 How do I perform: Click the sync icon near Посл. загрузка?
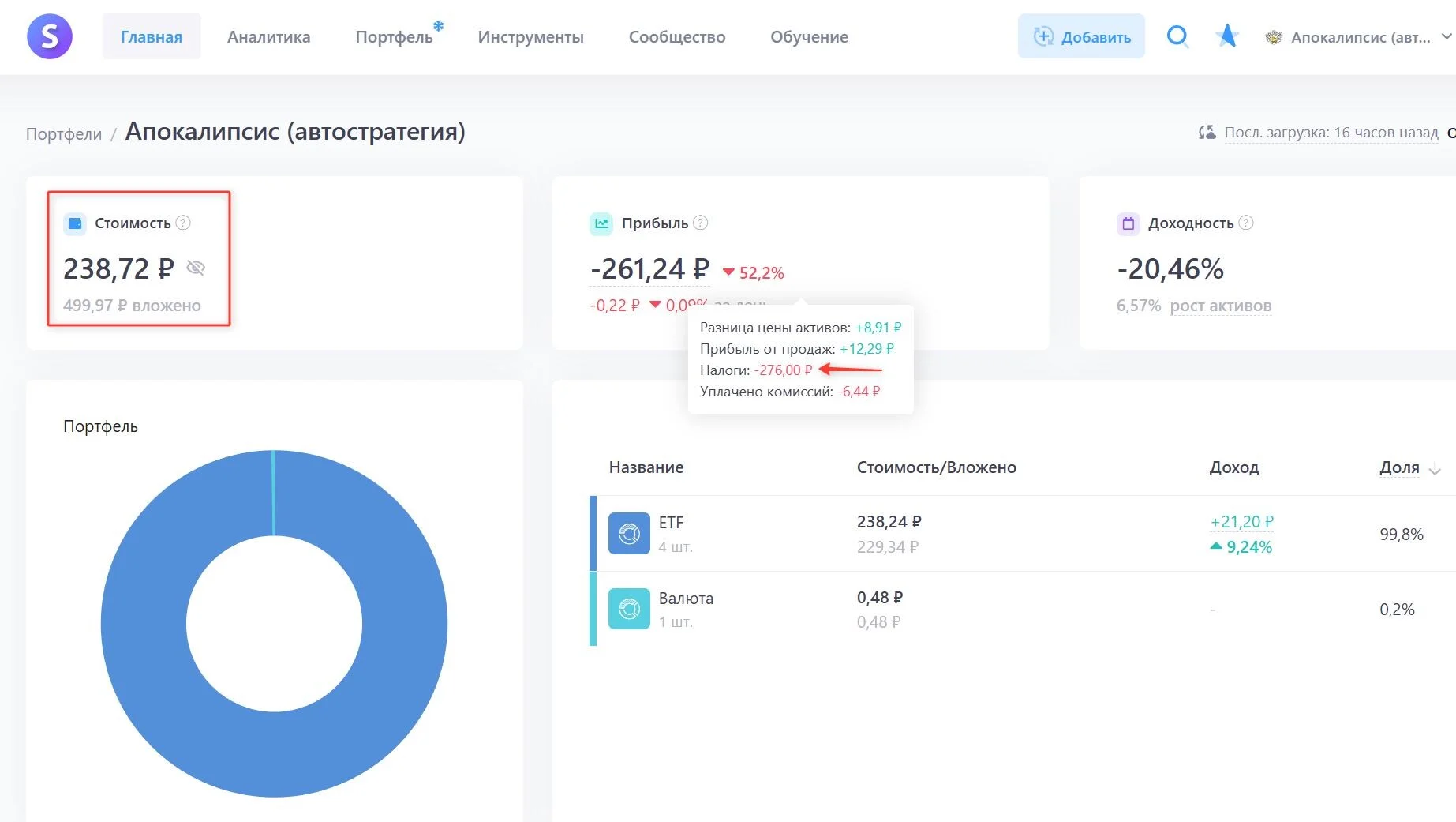coord(1207,133)
